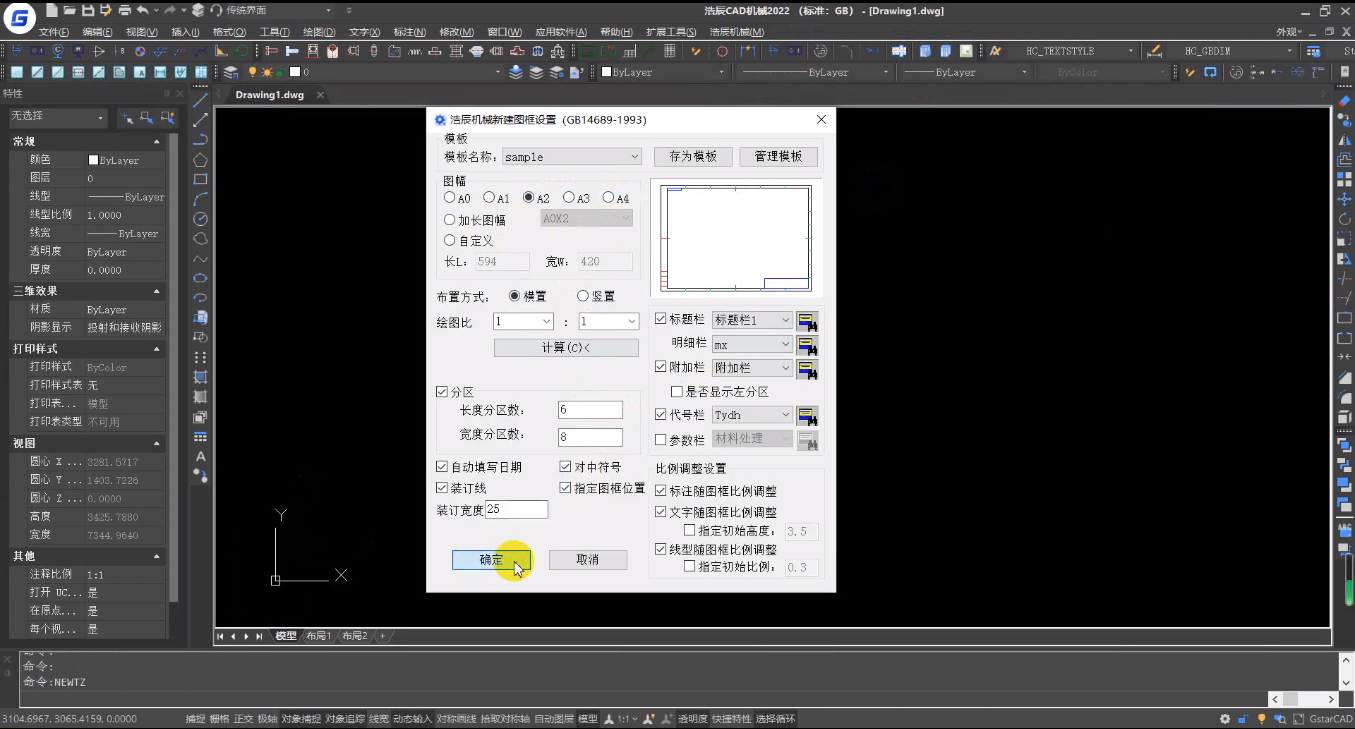1355x729 pixels.
Task: Toggle the 装订线 checkbox
Action: pos(442,488)
